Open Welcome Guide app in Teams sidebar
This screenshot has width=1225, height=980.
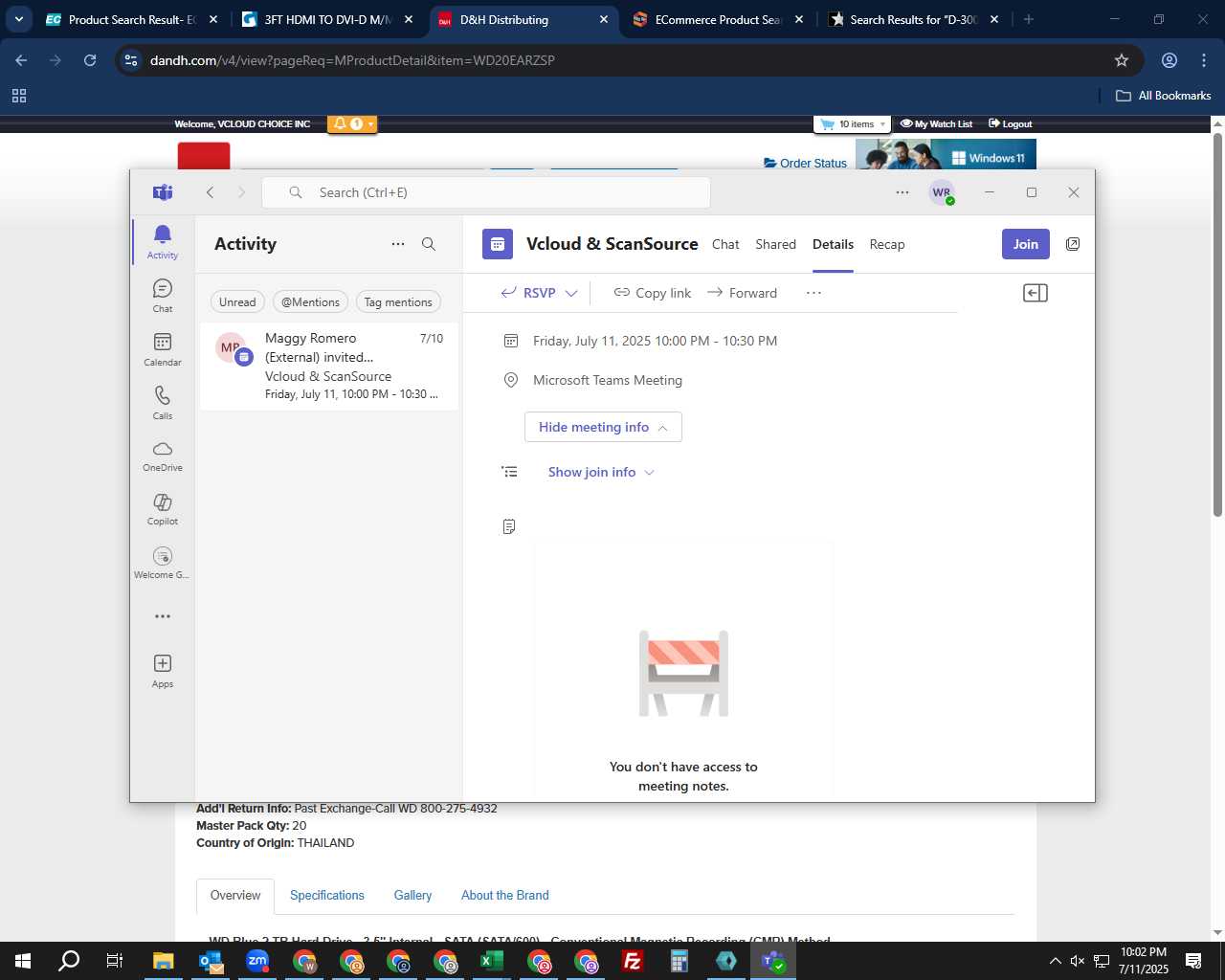(163, 563)
